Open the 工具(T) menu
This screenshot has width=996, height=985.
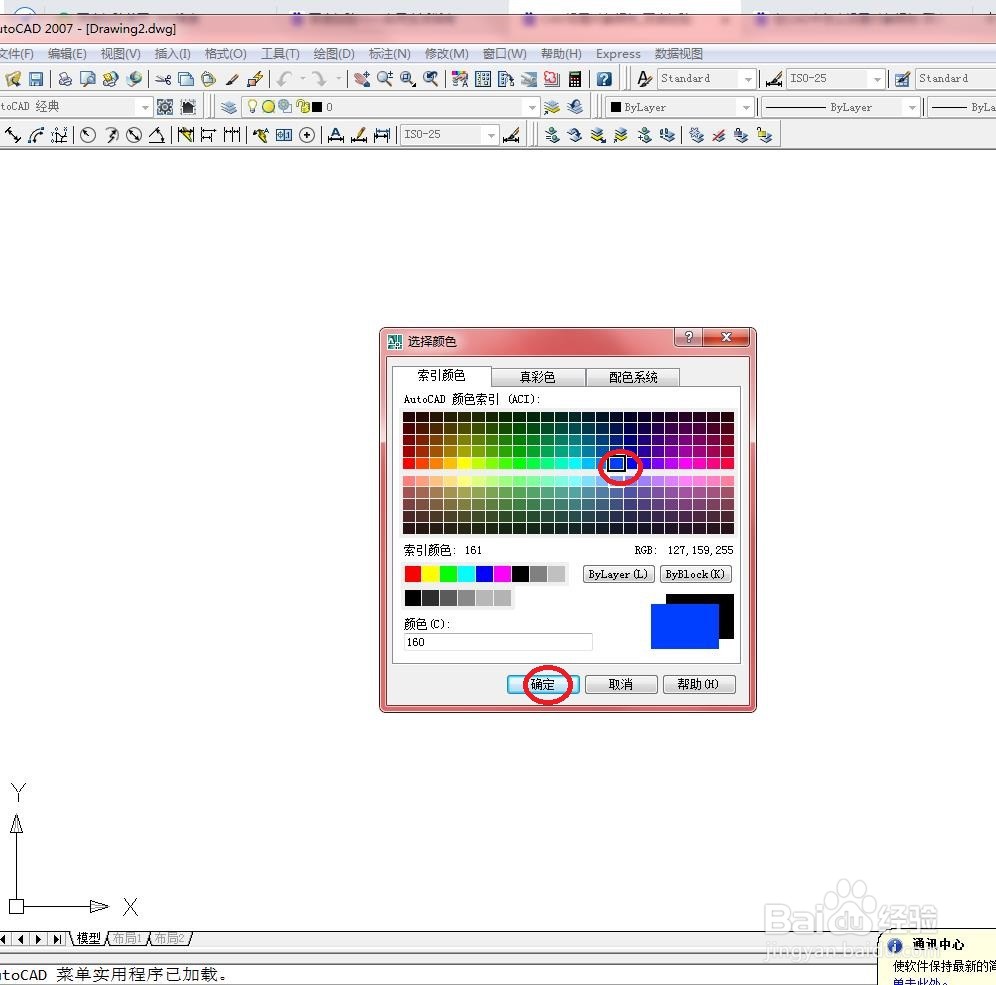(x=280, y=54)
